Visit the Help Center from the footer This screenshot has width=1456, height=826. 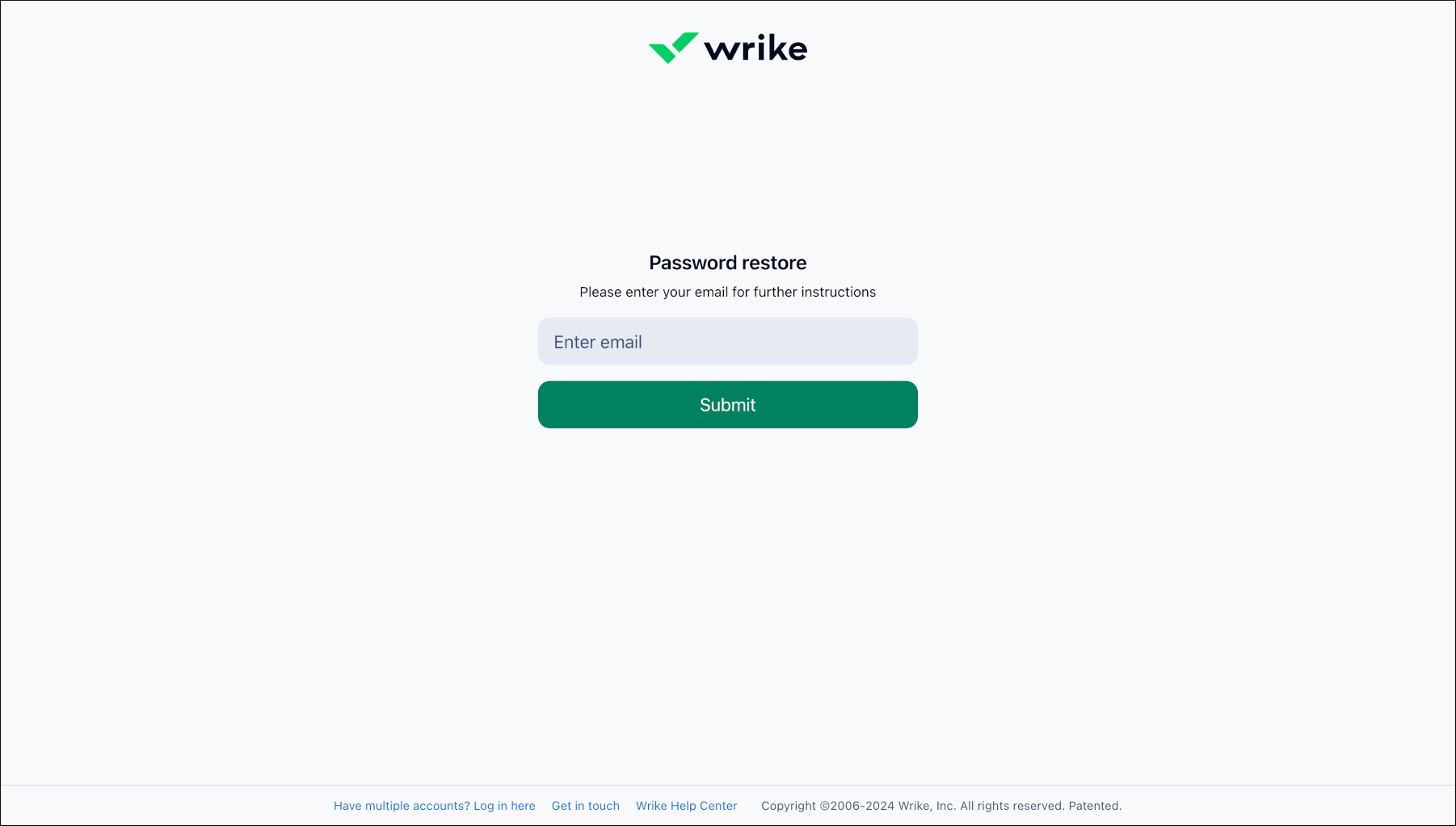687,806
